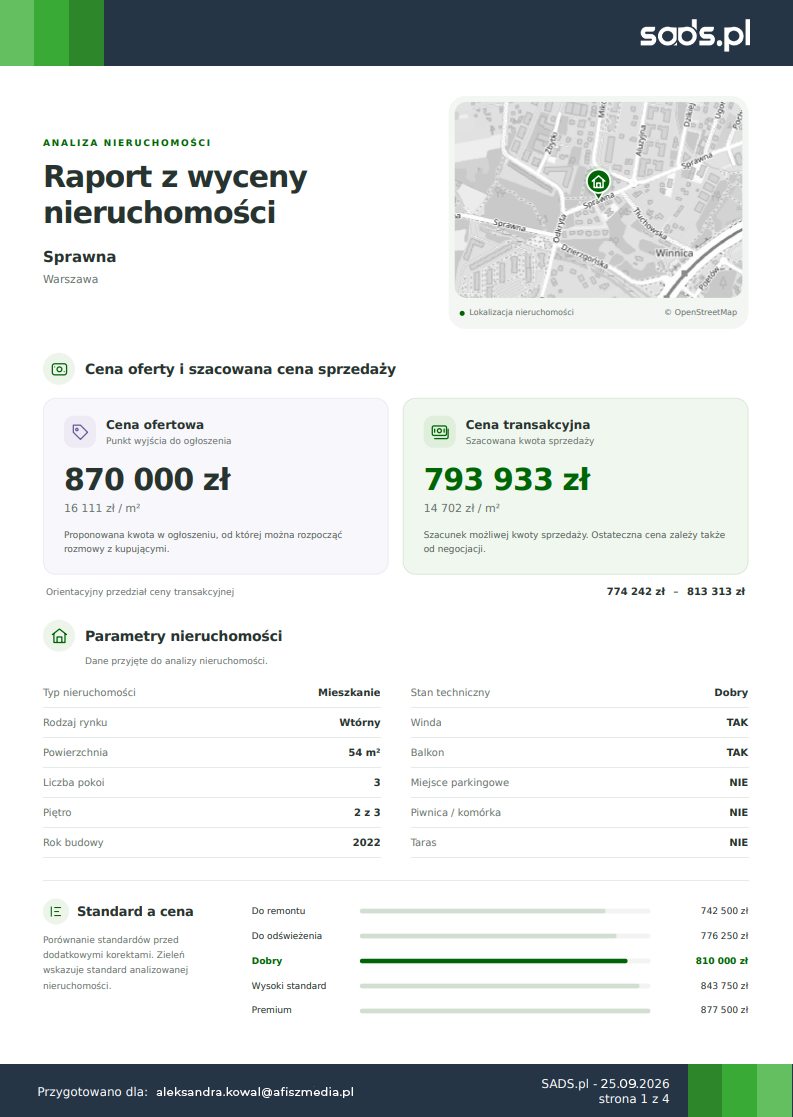Click the 14 702 zł / m² value
The image size is (793, 1117).
tap(462, 508)
